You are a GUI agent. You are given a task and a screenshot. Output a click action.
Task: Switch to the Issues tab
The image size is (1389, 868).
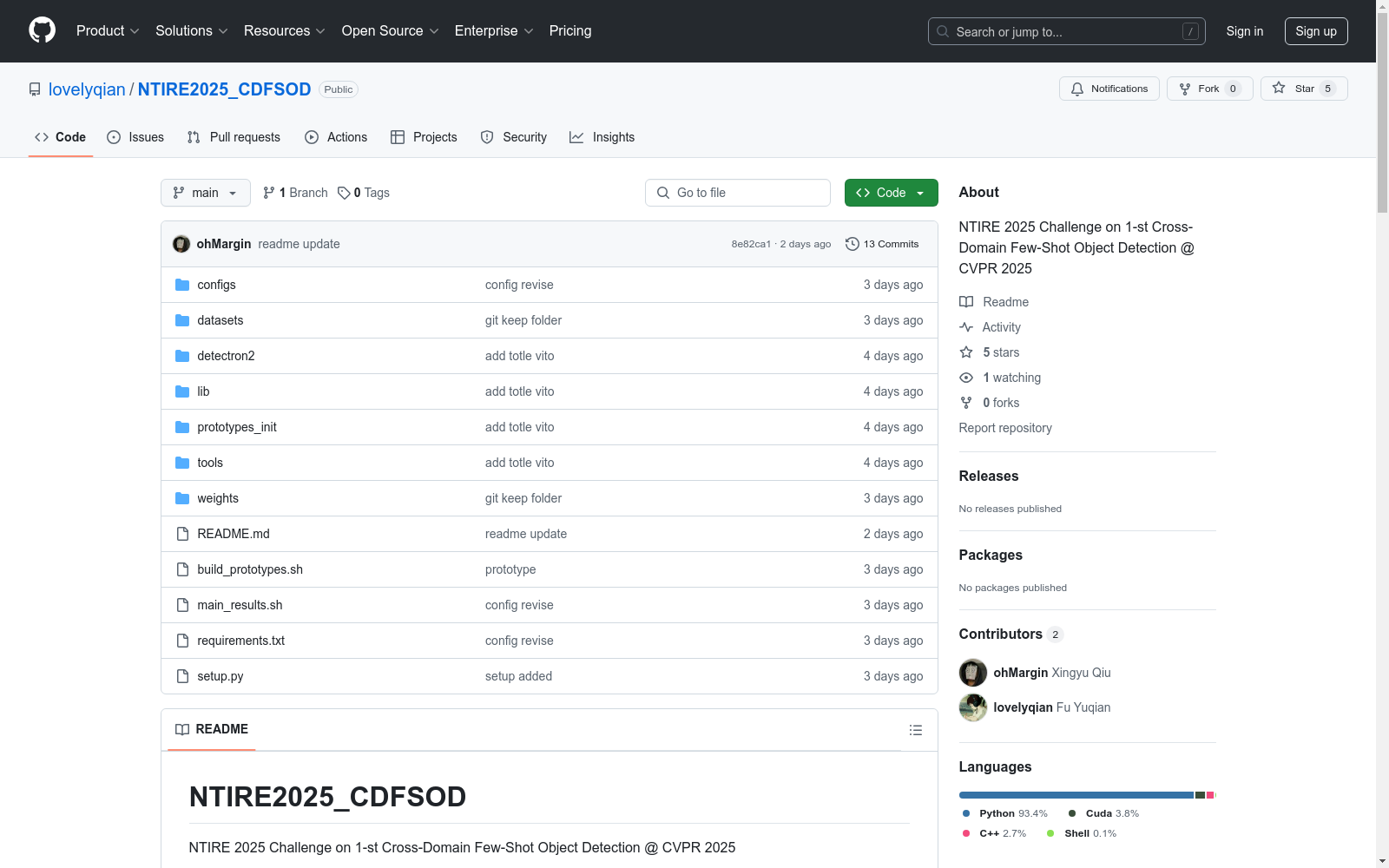[135, 137]
